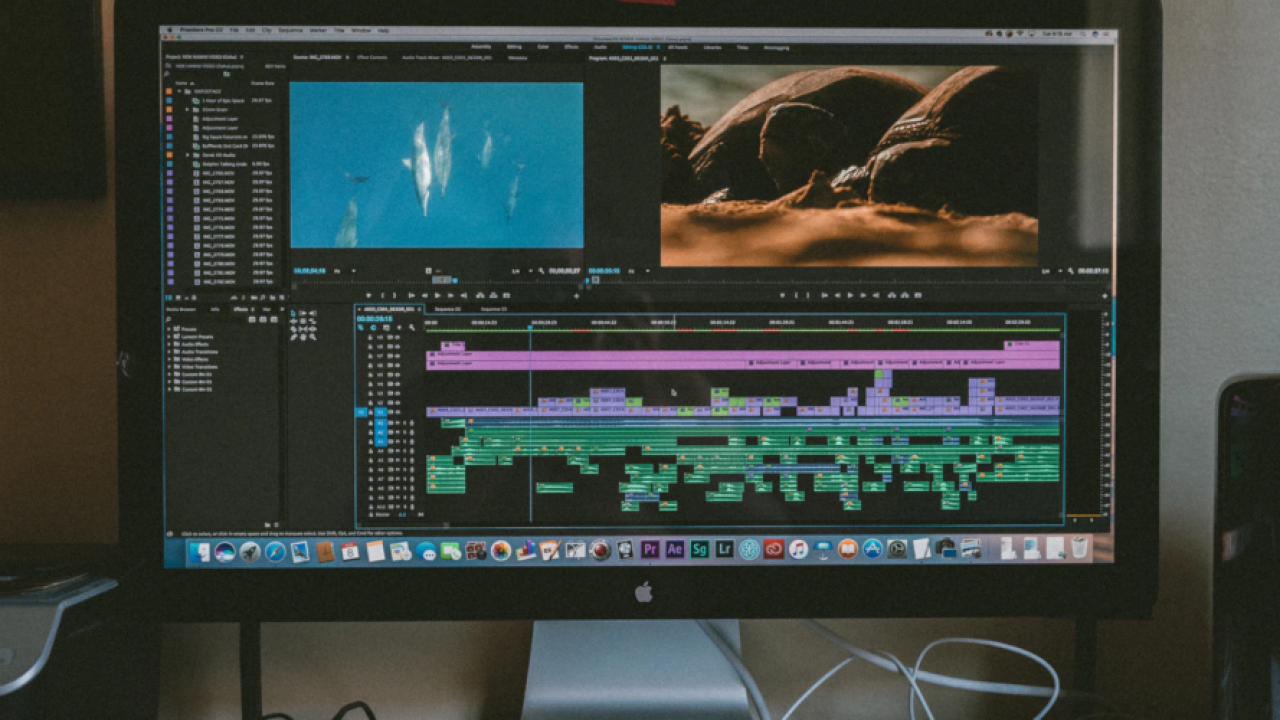1280x720 pixels.
Task: Collapse the RAWFOOTAGE bin
Action: (179, 91)
